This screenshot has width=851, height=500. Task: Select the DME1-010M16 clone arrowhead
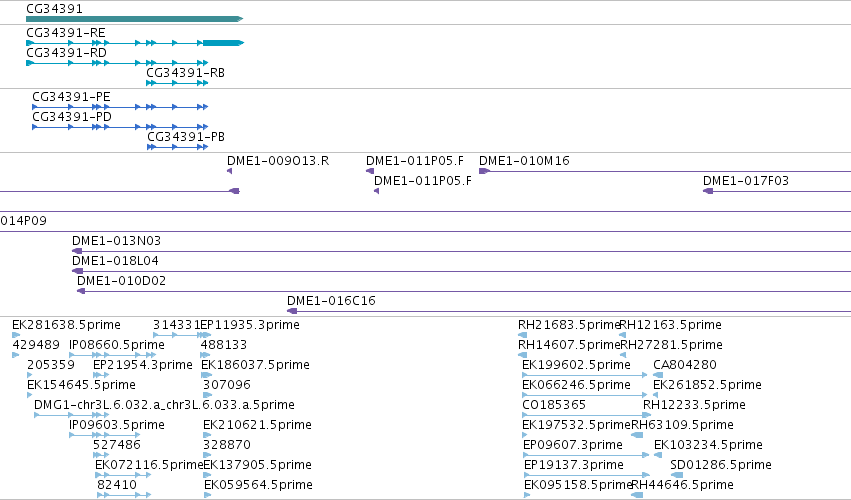(x=485, y=171)
